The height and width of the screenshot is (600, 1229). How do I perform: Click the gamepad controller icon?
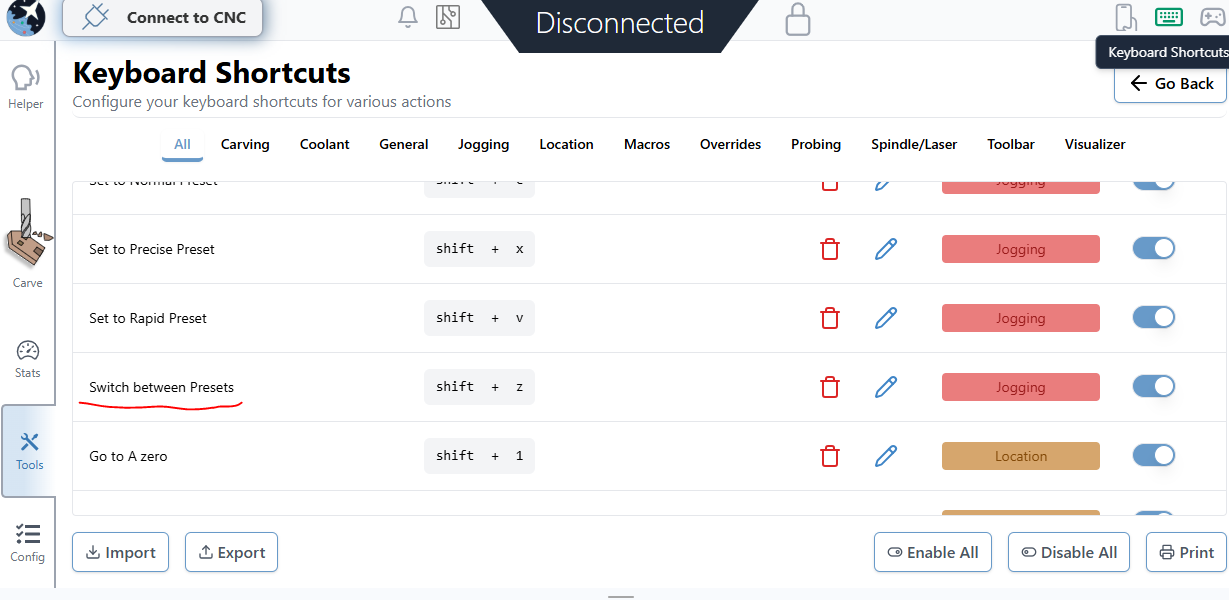[1212, 18]
